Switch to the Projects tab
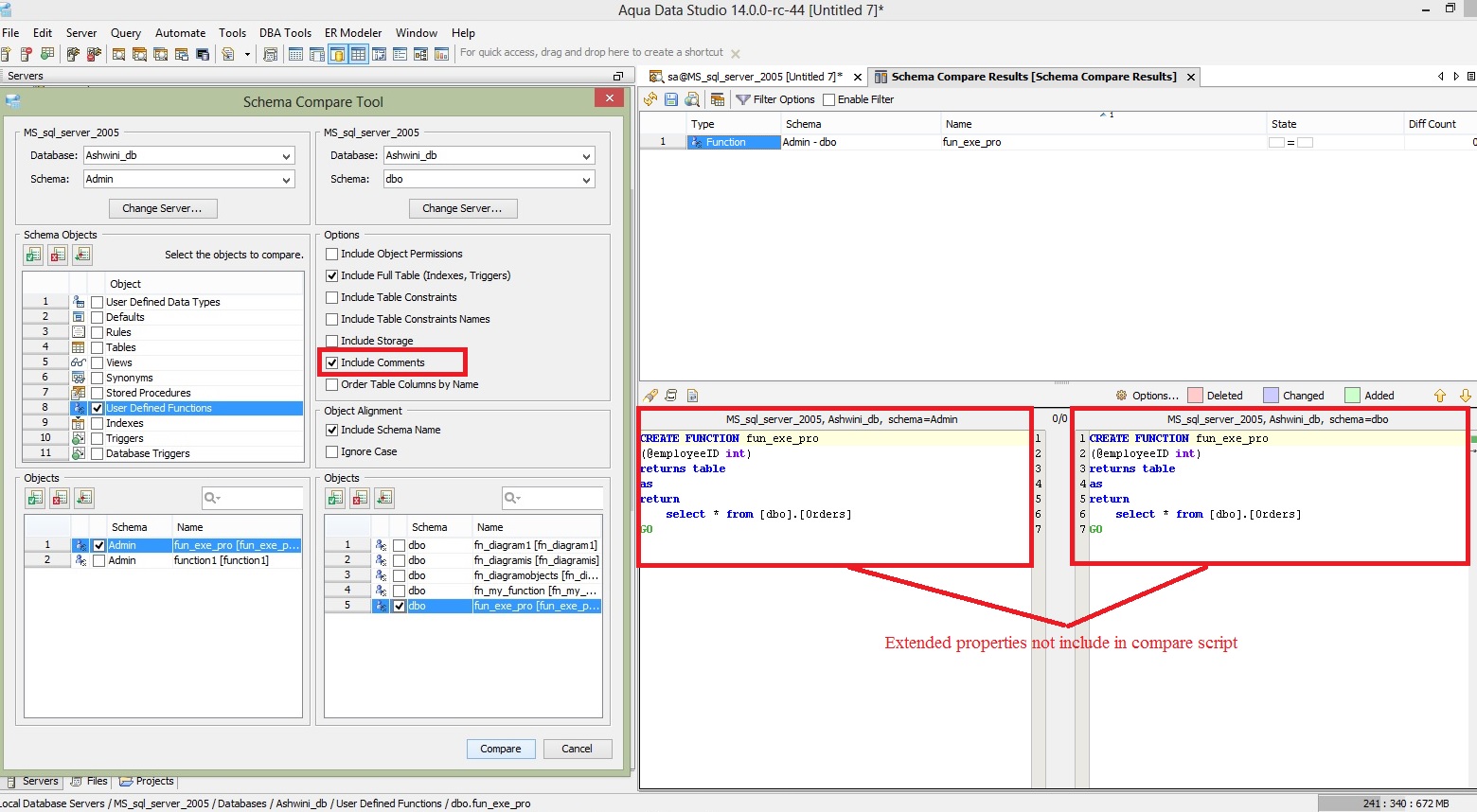The image size is (1477, 812). (x=147, y=781)
